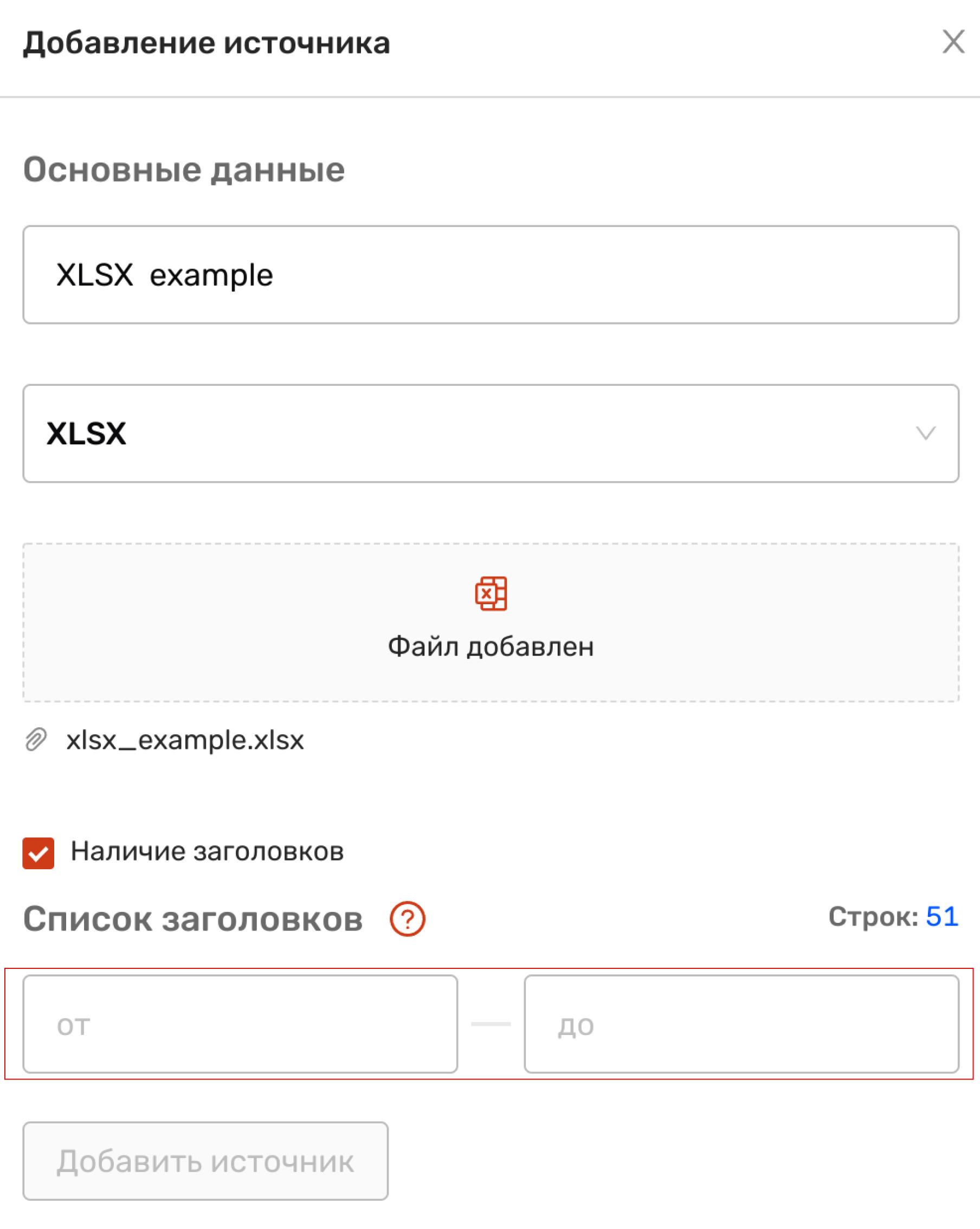
Task: Focus the от header range field
Action: click(x=240, y=1024)
